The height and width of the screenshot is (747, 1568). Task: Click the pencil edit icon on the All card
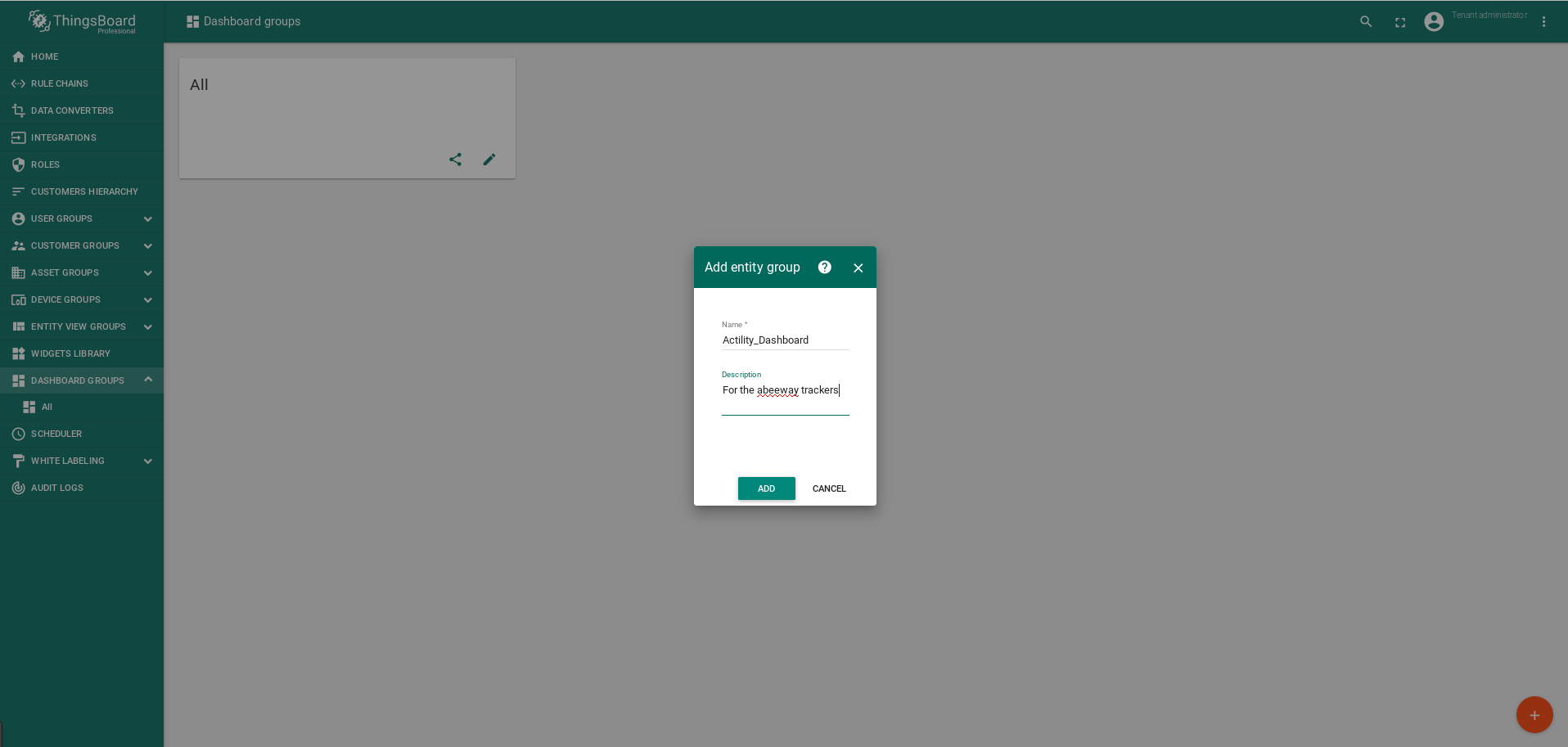(489, 160)
